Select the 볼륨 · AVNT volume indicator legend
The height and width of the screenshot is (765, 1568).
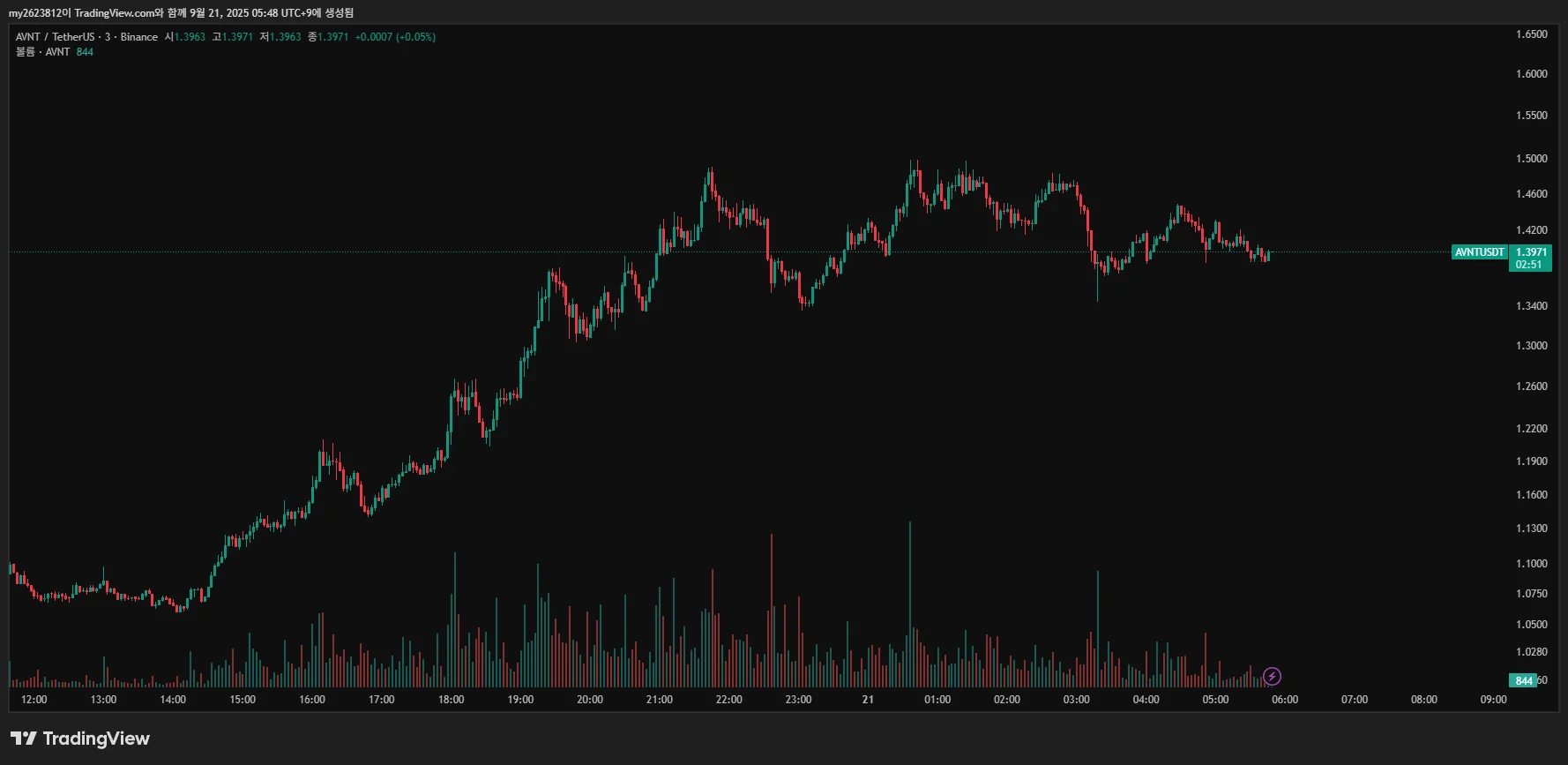(42, 52)
